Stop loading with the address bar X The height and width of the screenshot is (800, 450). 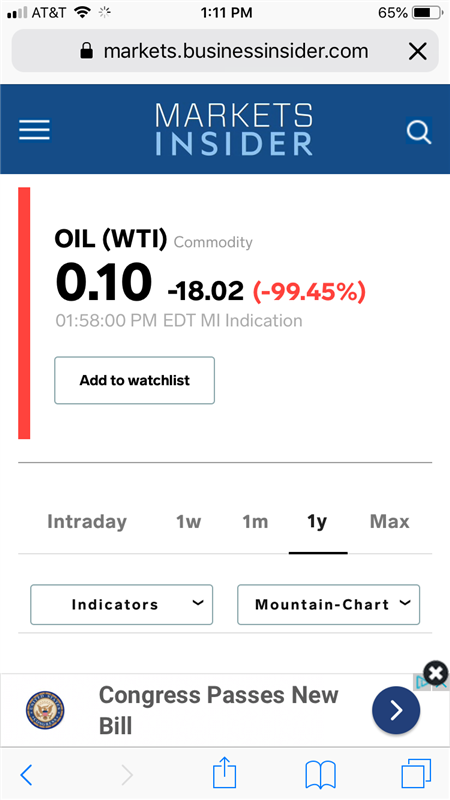click(x=418, y=51)
